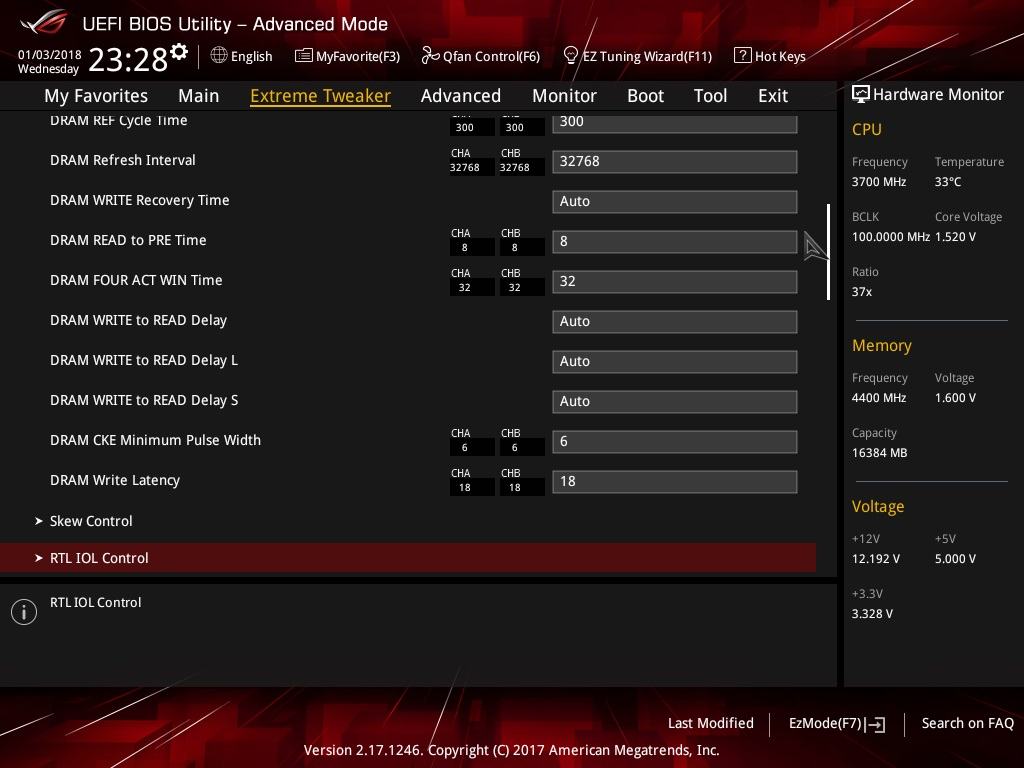Edit DRAM CKE Minimum Pulse Width field

675,441
